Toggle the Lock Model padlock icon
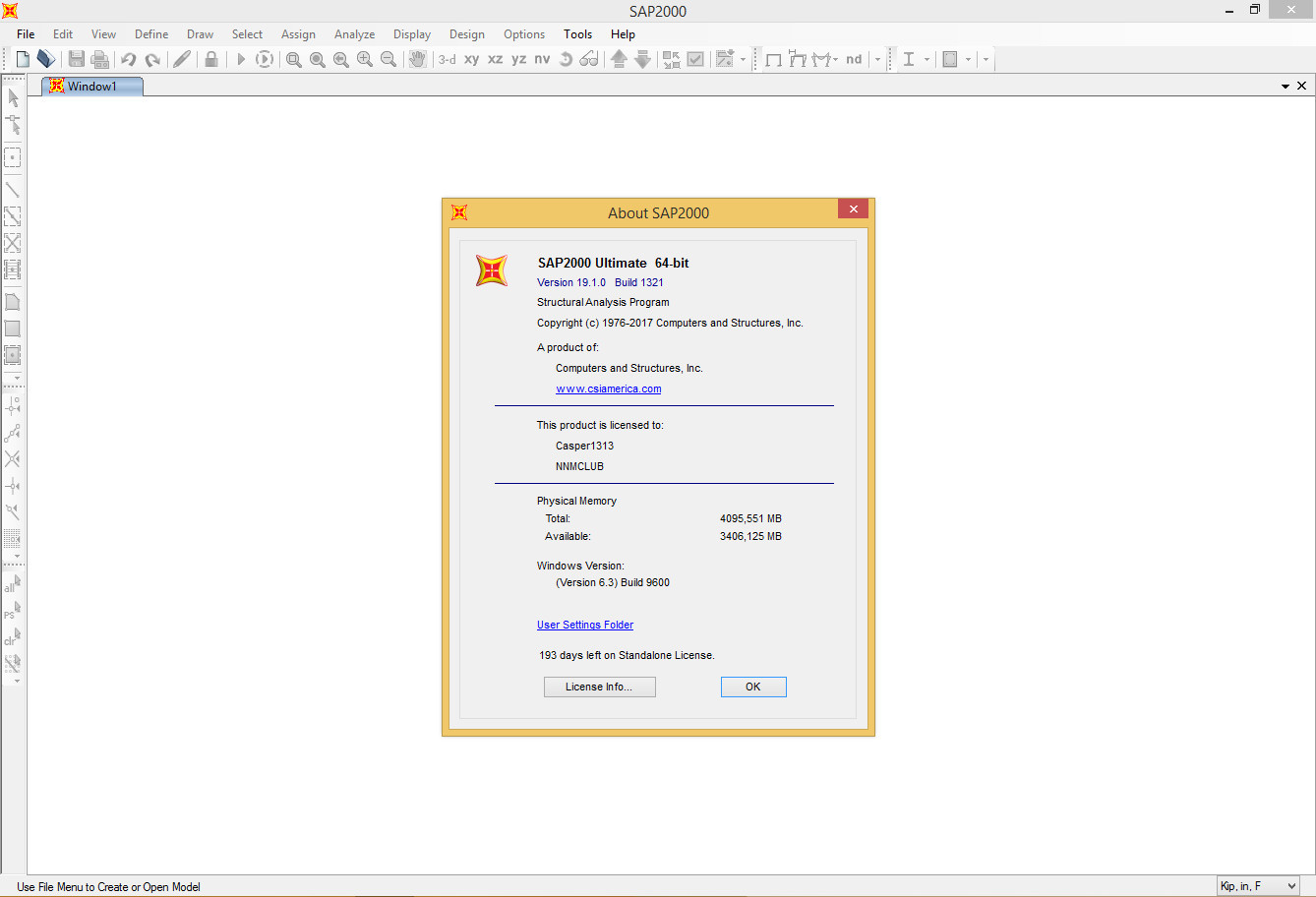Image resolution: width=1316 pixels, height=897 pixels. tap(210, 59)
